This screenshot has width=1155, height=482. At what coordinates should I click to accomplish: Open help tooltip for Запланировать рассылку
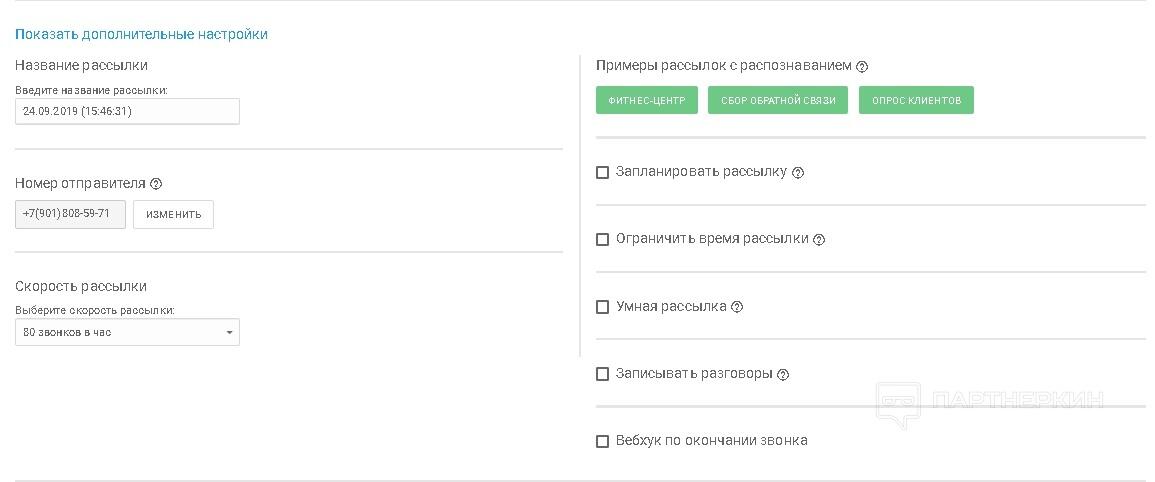[x=798, y=173]
